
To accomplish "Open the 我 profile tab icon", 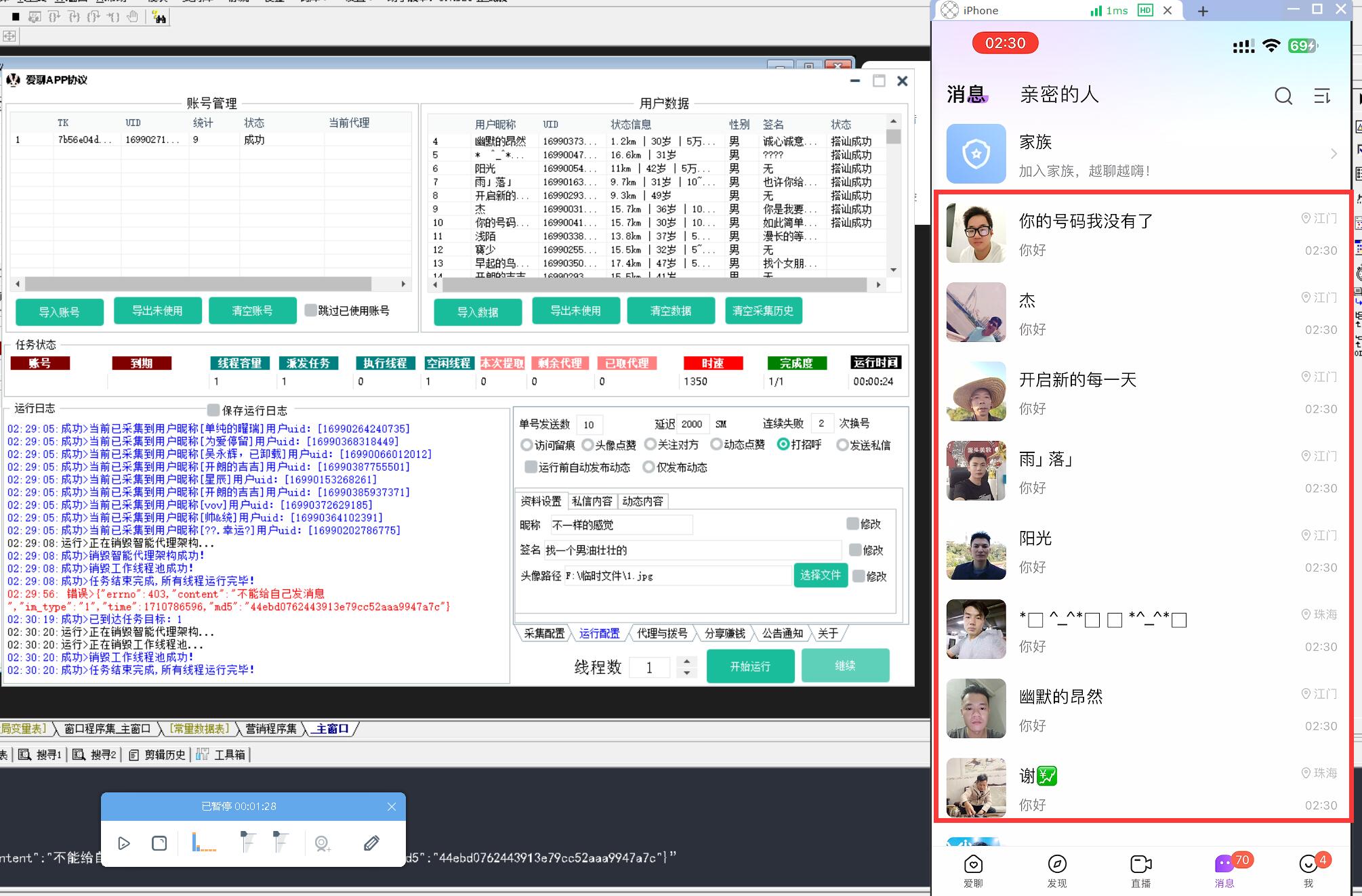I will coord(1308,864).
